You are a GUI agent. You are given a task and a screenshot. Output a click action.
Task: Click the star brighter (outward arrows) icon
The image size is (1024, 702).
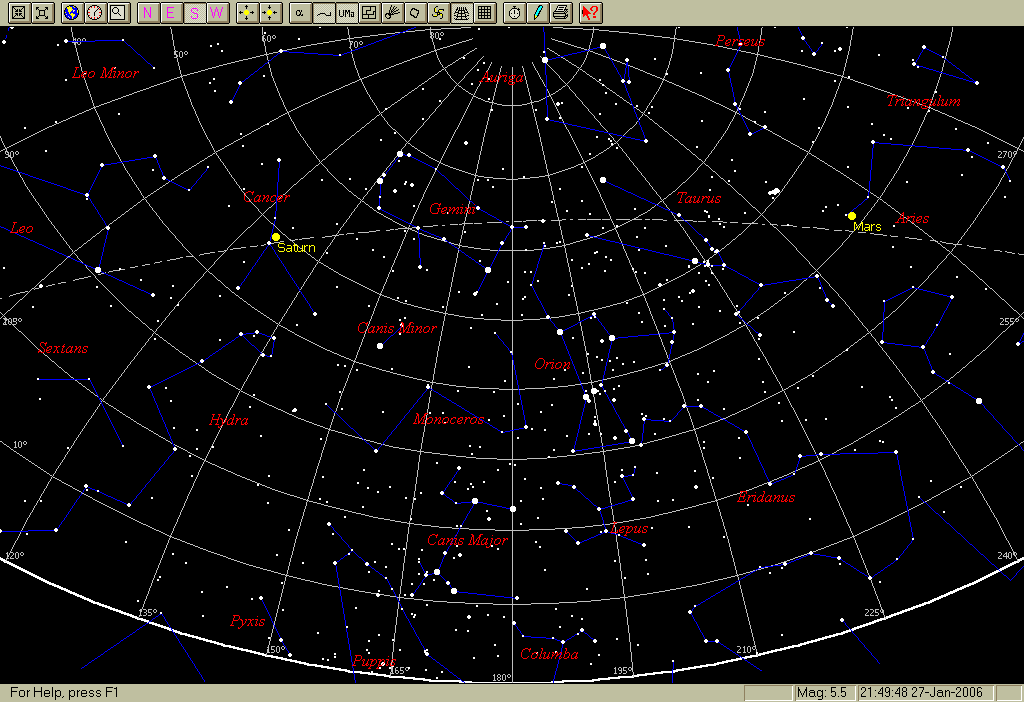pyautogui.click(x=247, y=12)
